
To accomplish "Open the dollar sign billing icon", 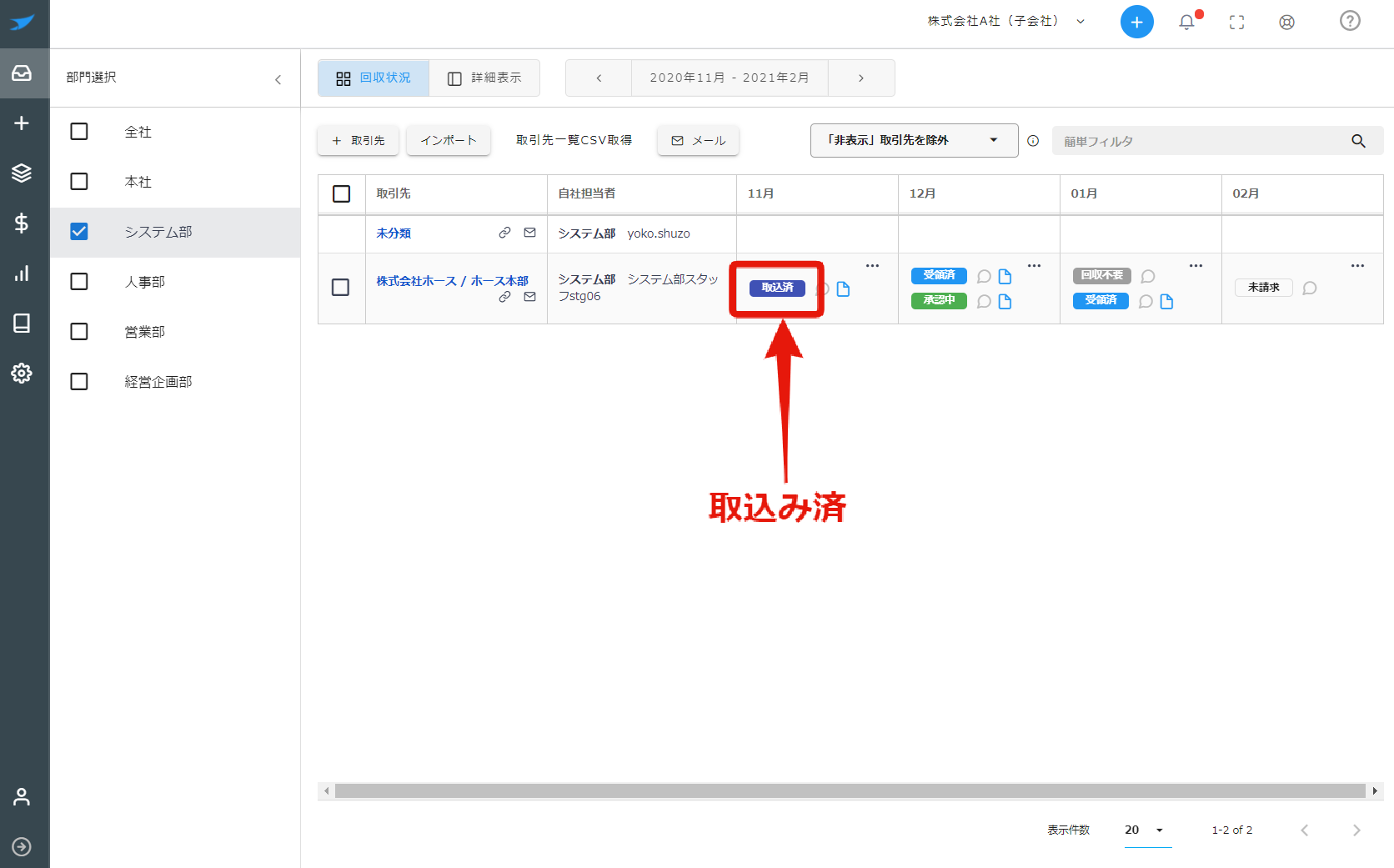I will [22, 223].
